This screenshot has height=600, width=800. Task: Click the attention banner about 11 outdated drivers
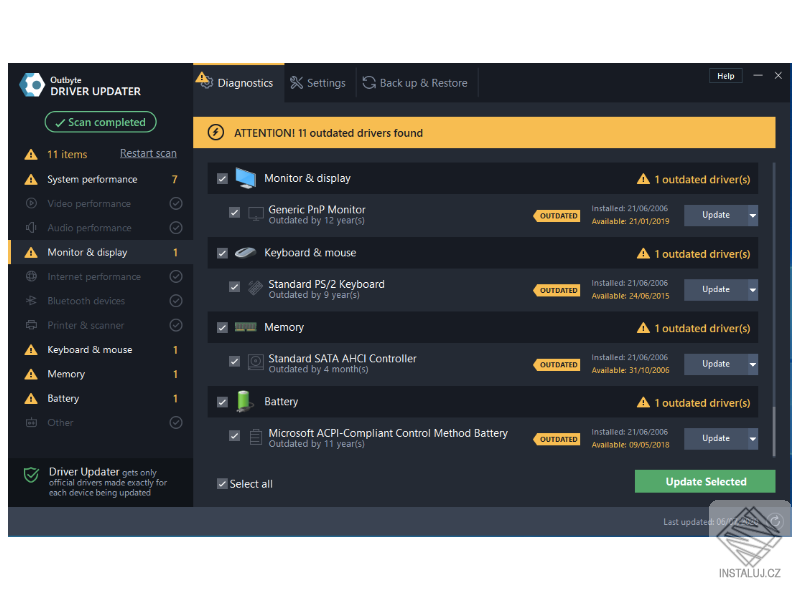pyautogui.click(x=484, y=133)
